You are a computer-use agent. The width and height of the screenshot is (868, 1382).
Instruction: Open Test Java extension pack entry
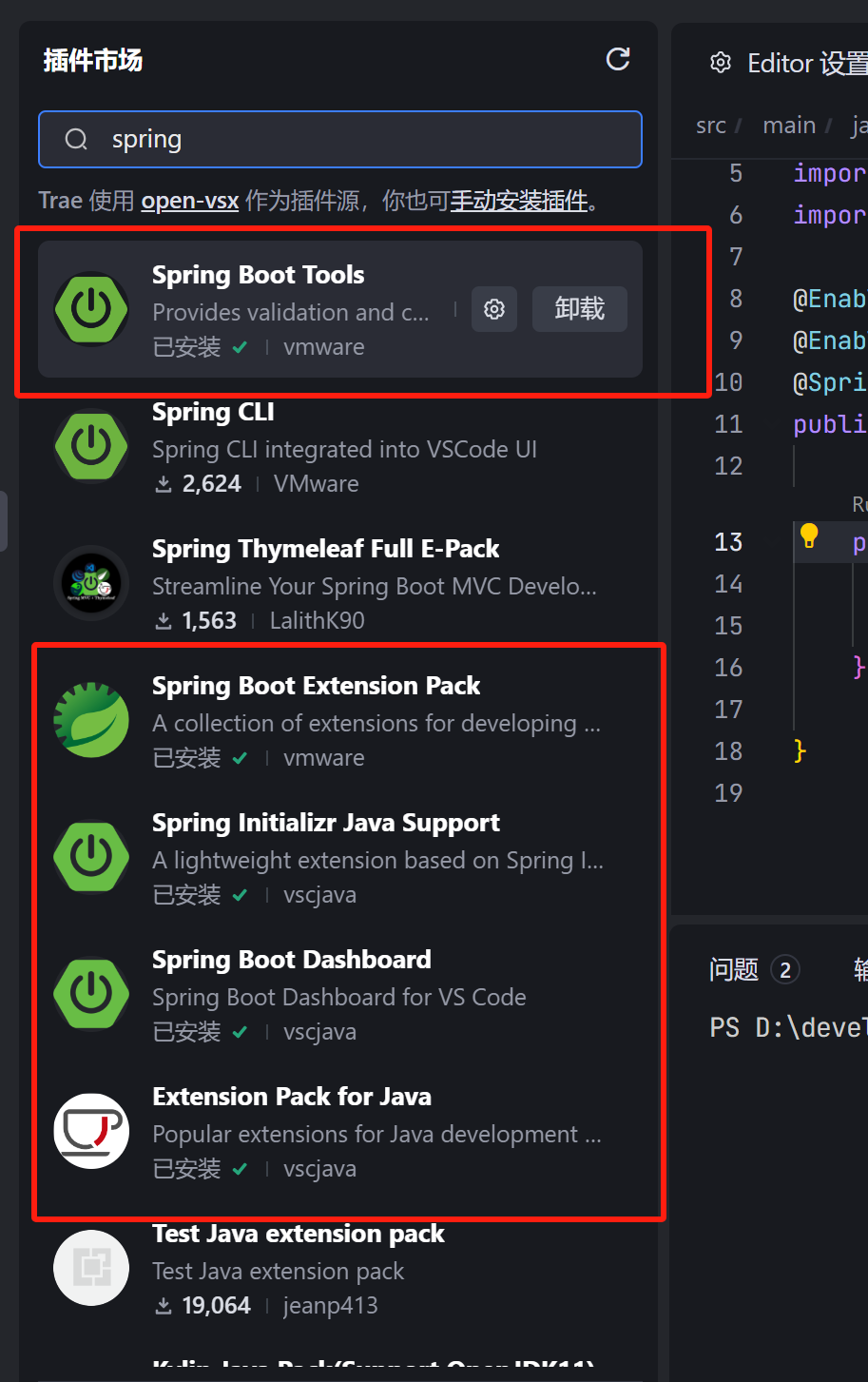coord(340,1268)
